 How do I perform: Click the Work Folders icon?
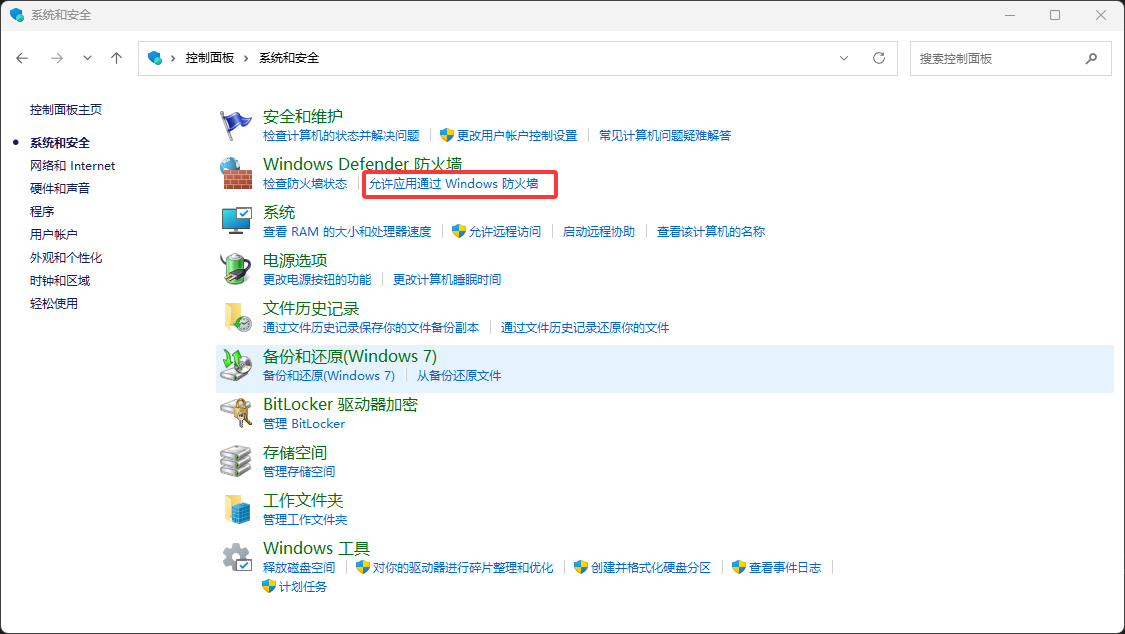(237, 509)
